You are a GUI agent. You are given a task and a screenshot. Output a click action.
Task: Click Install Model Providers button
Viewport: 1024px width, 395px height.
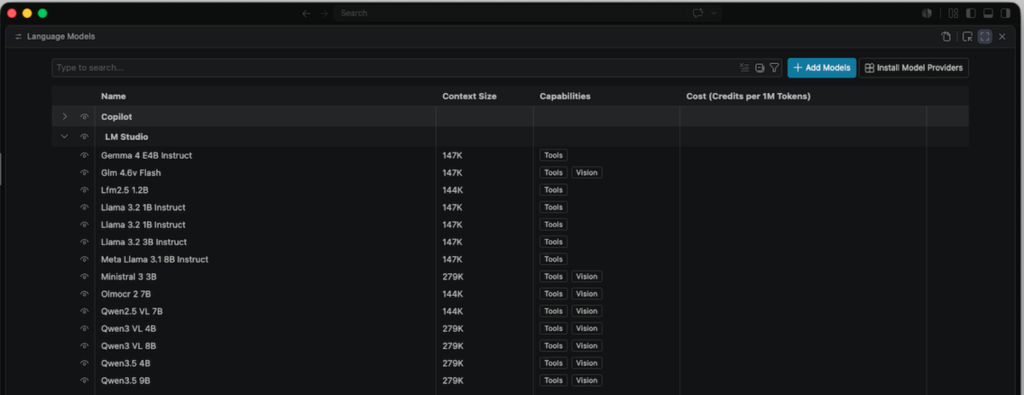tap(914, 68)
